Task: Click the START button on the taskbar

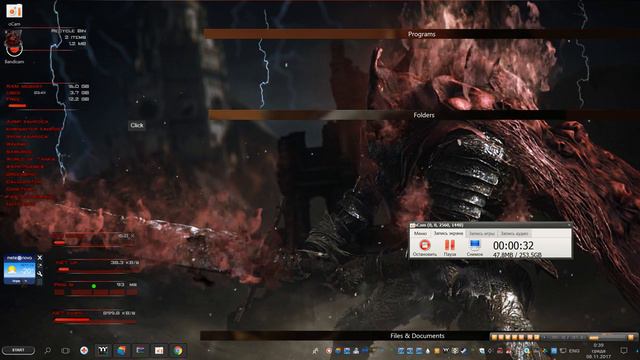Action: [18, 350]
